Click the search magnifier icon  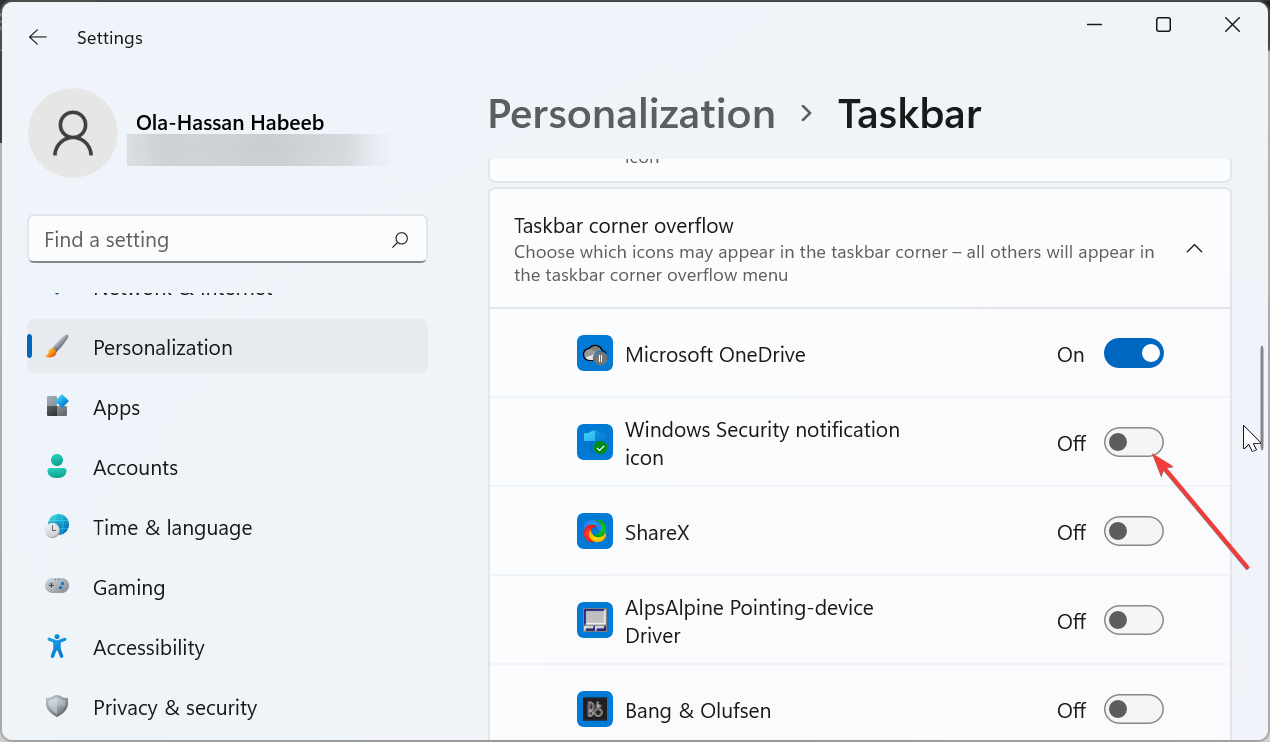[x=400, y=240]
